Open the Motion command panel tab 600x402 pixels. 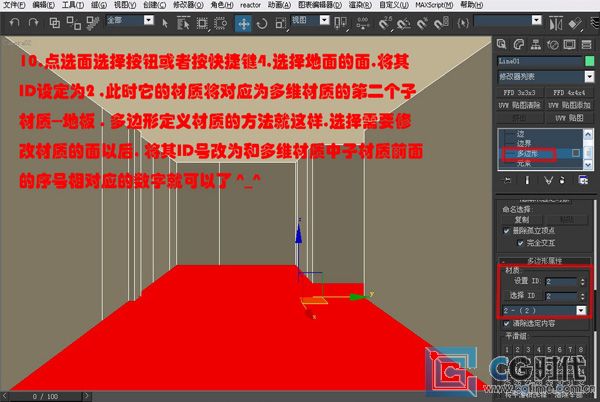point(553,45)
